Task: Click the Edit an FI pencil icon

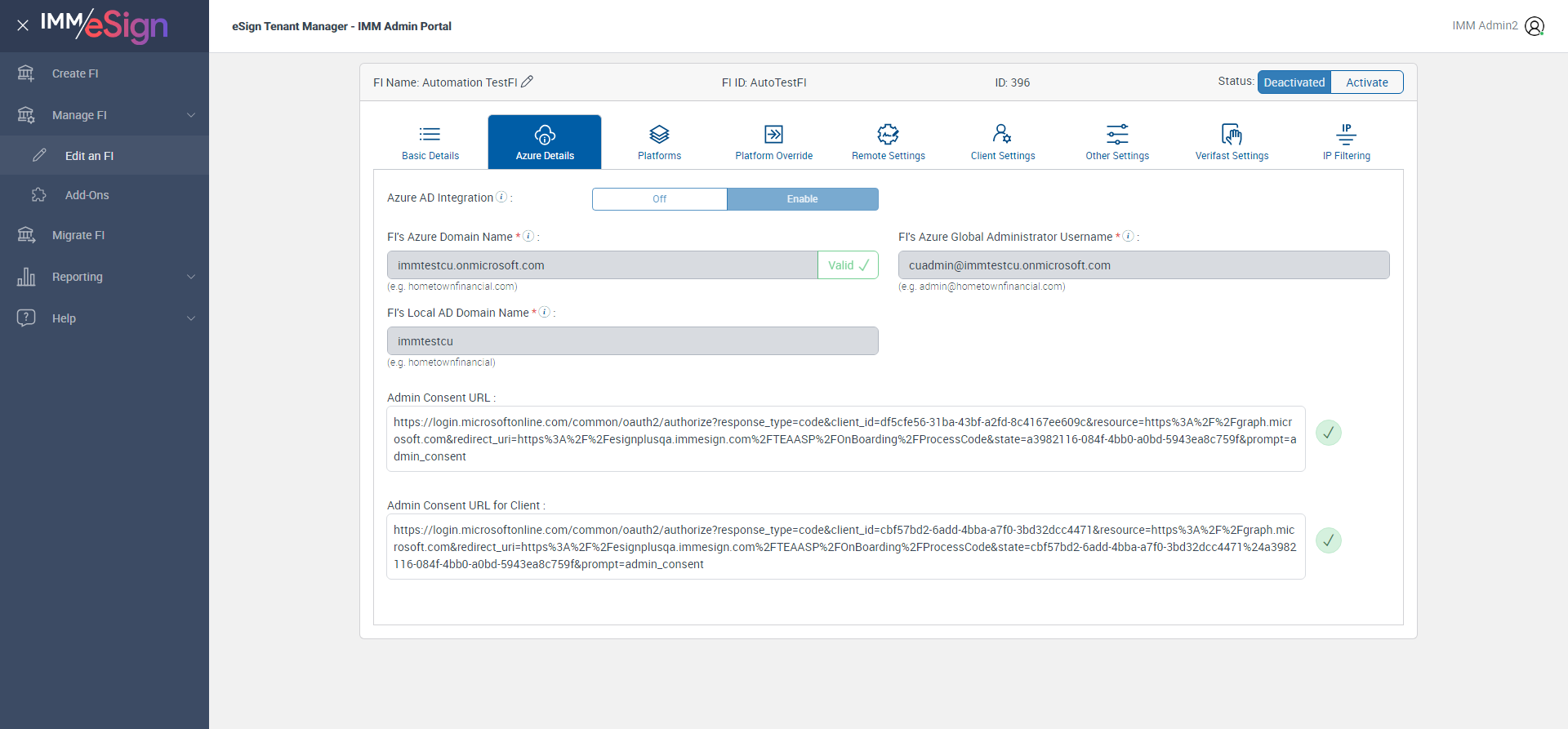Action: 39,155
